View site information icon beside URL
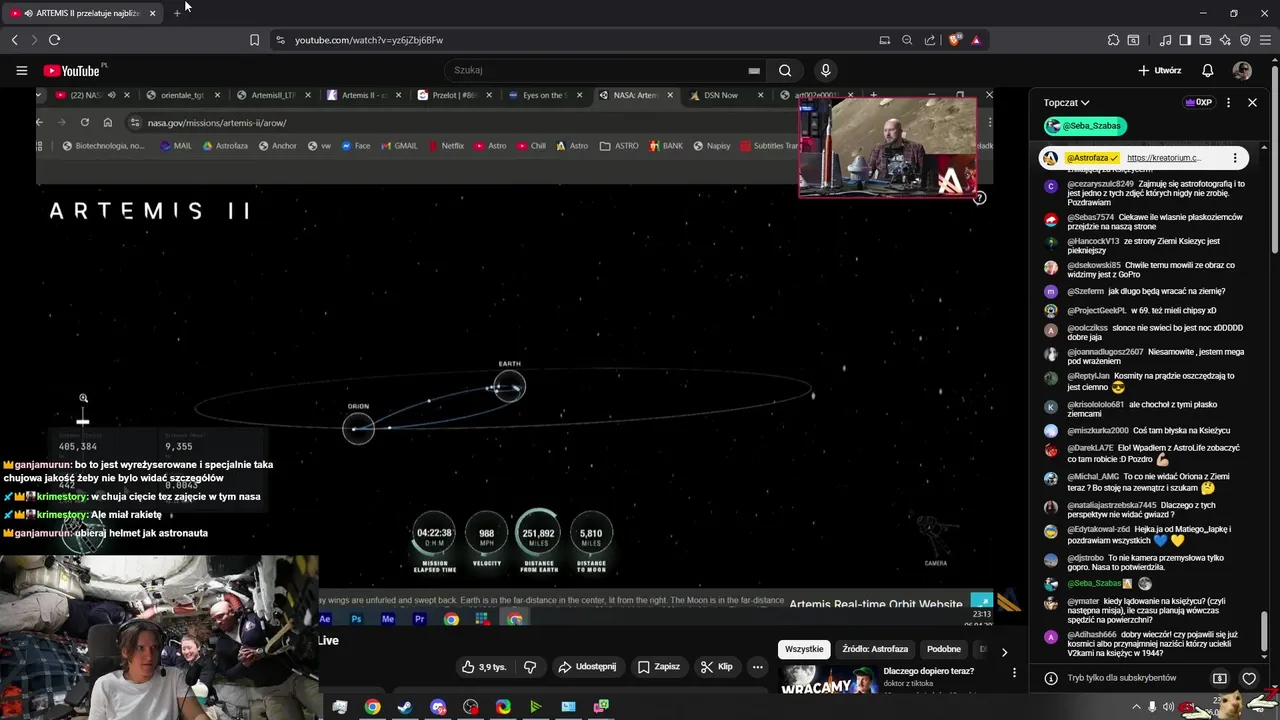This screenshot has width=1280, height=720. (x=280, y=40)
